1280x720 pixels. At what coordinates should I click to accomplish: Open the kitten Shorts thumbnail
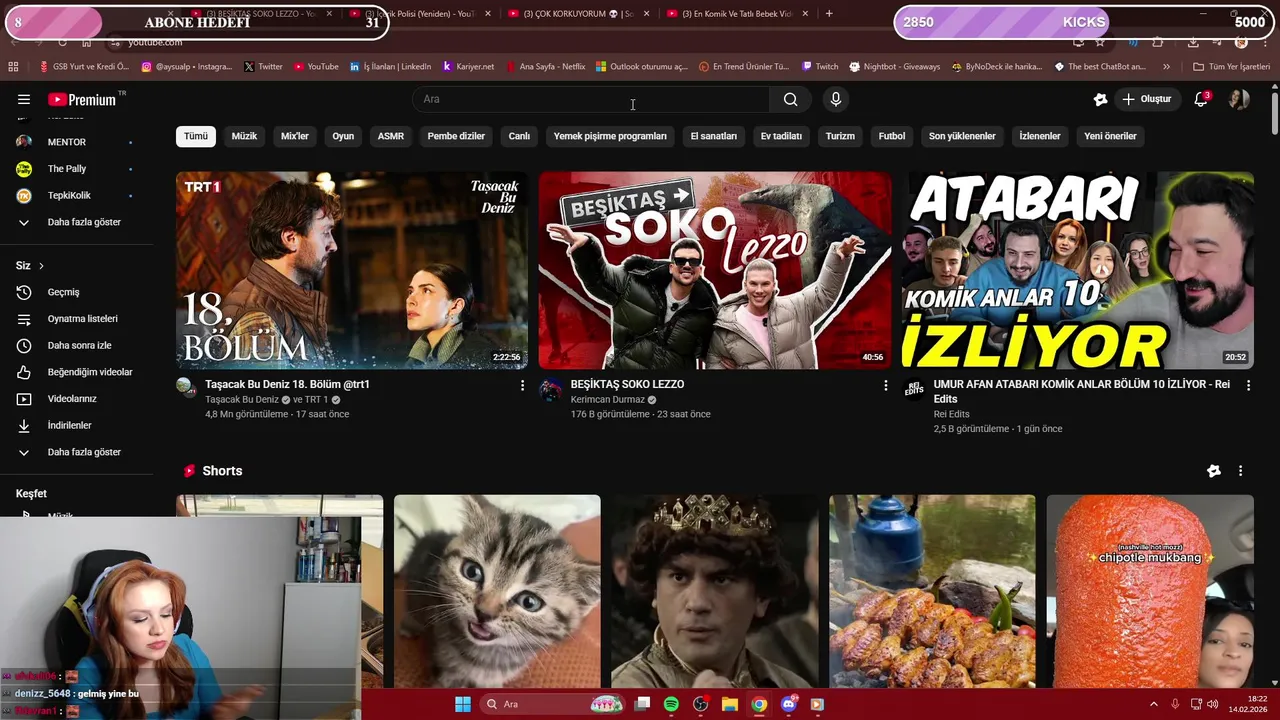[497, 591]
